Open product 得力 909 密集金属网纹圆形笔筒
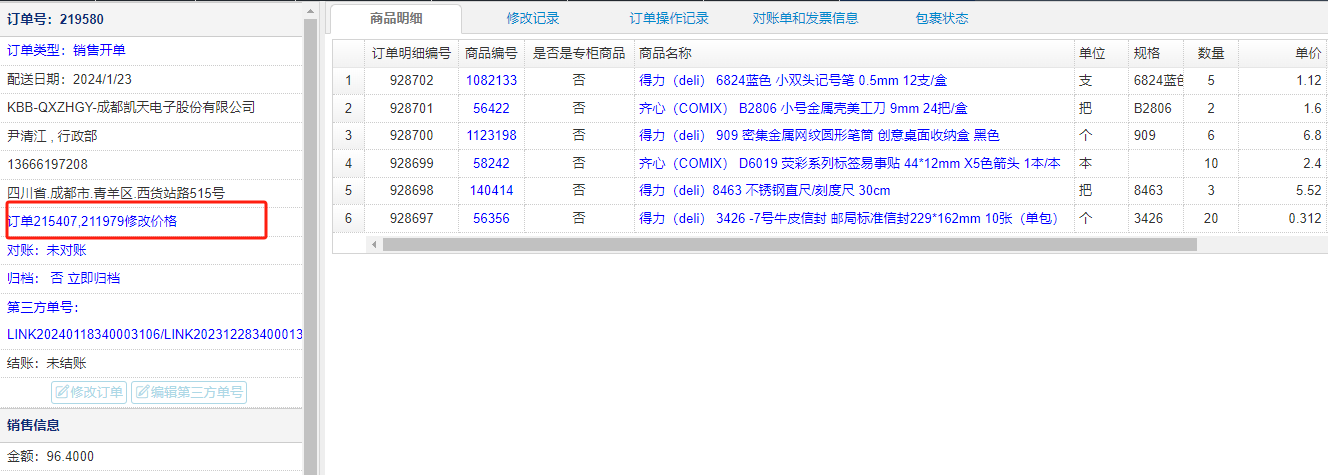This screenshot has width=1328, height=475. click(819, 135)
